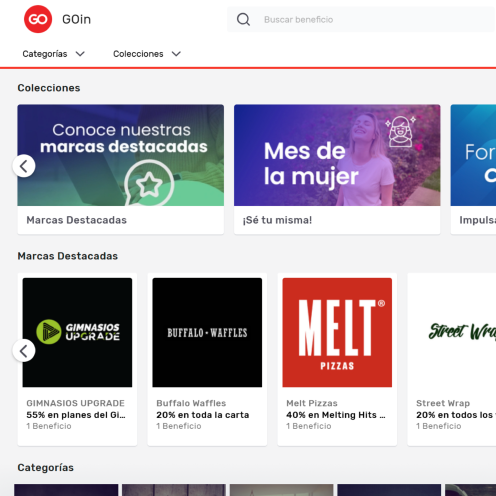Open the Mes de la mujer banner

337,155
